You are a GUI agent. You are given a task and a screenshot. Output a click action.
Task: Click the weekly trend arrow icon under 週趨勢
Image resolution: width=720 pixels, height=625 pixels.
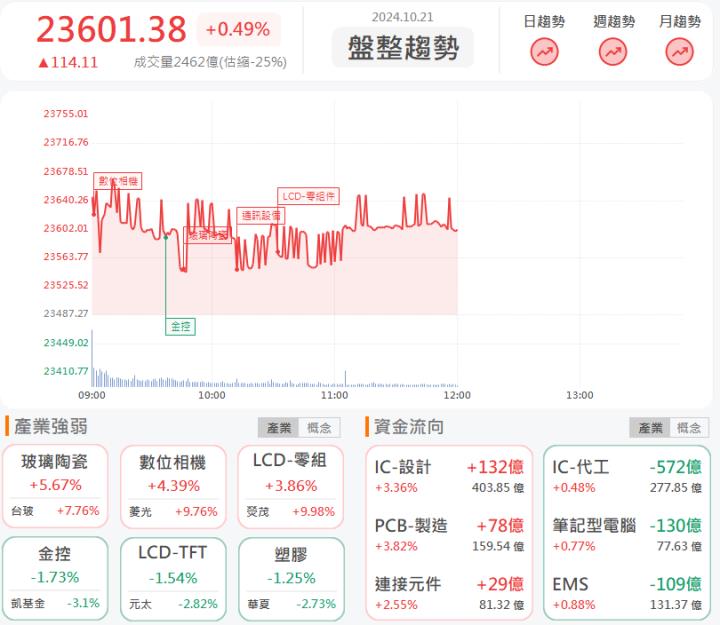(613, 52)
